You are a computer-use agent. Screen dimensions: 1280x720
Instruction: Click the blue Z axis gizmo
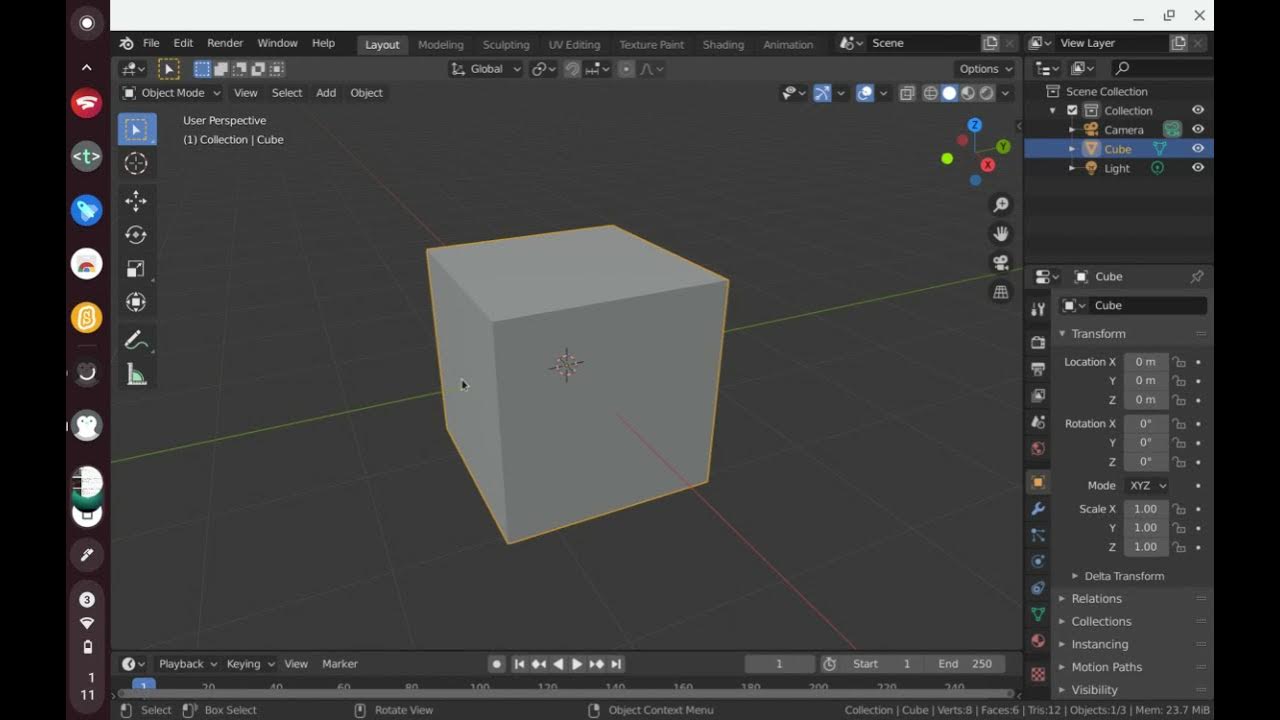pos(974,125)
